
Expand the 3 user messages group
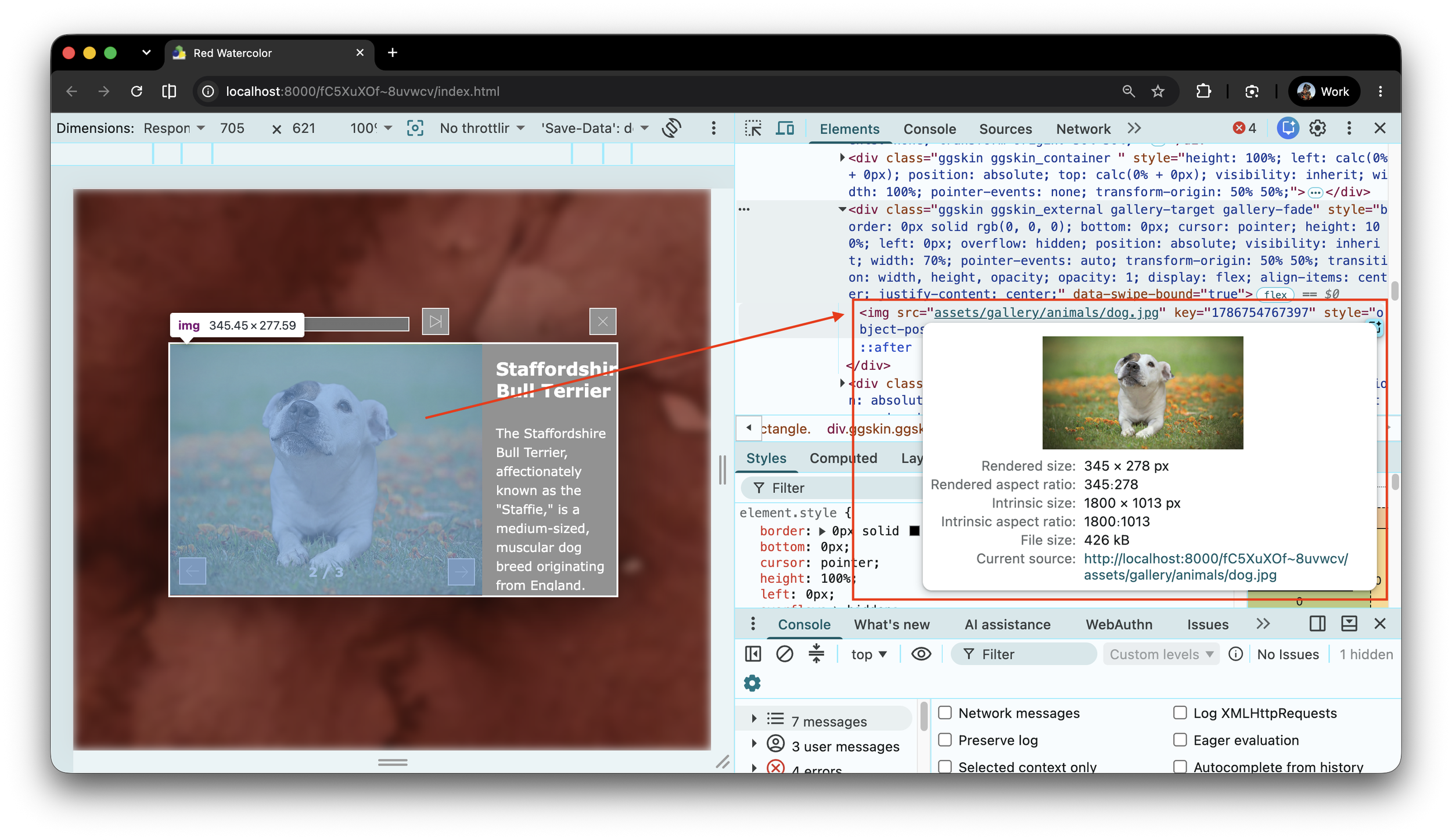click(754, 744)
